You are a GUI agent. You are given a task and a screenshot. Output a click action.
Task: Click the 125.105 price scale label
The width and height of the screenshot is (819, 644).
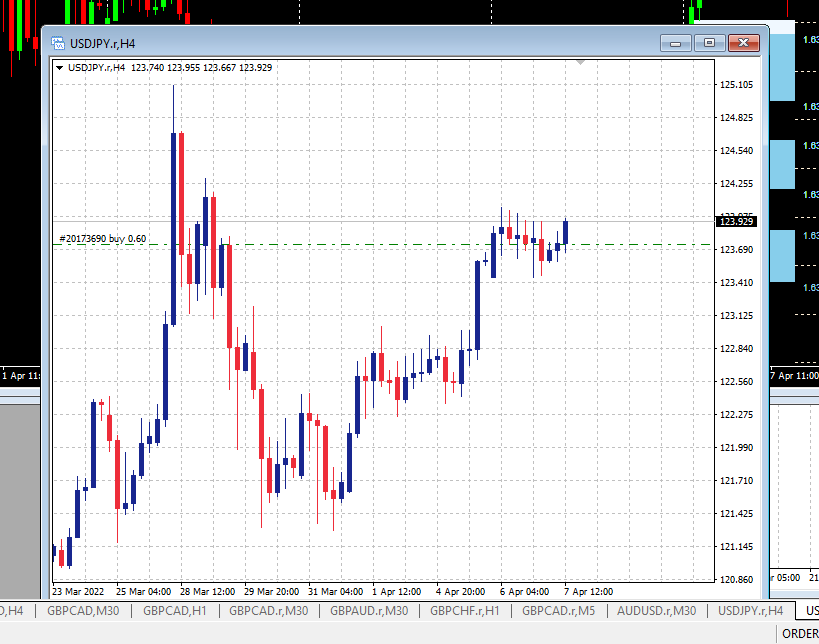(x=736, y=85)
